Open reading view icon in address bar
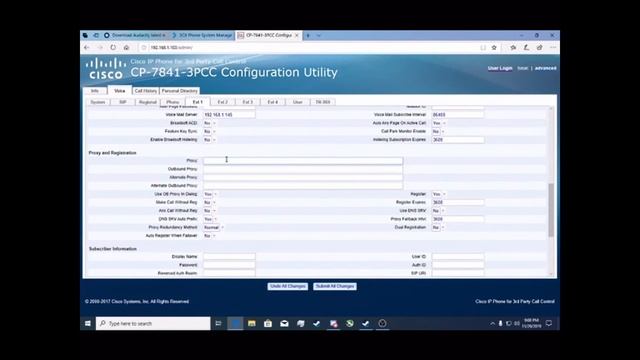Screen dimensions: 640x360 (483, 48)
